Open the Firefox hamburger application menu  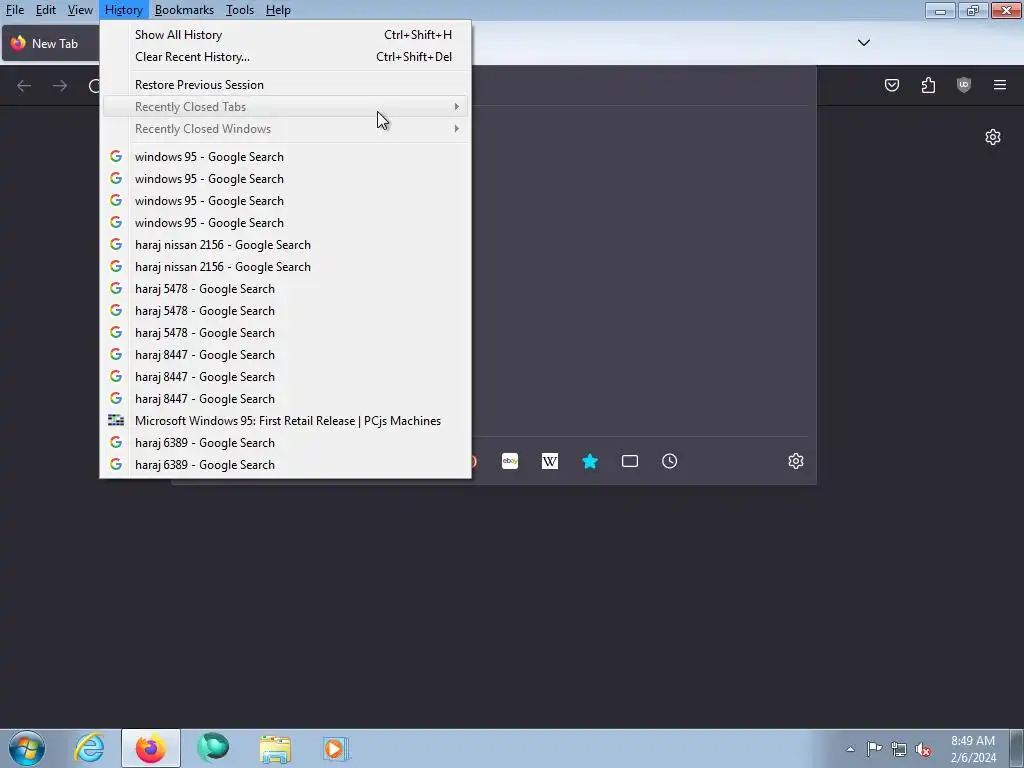point(1000,85)
